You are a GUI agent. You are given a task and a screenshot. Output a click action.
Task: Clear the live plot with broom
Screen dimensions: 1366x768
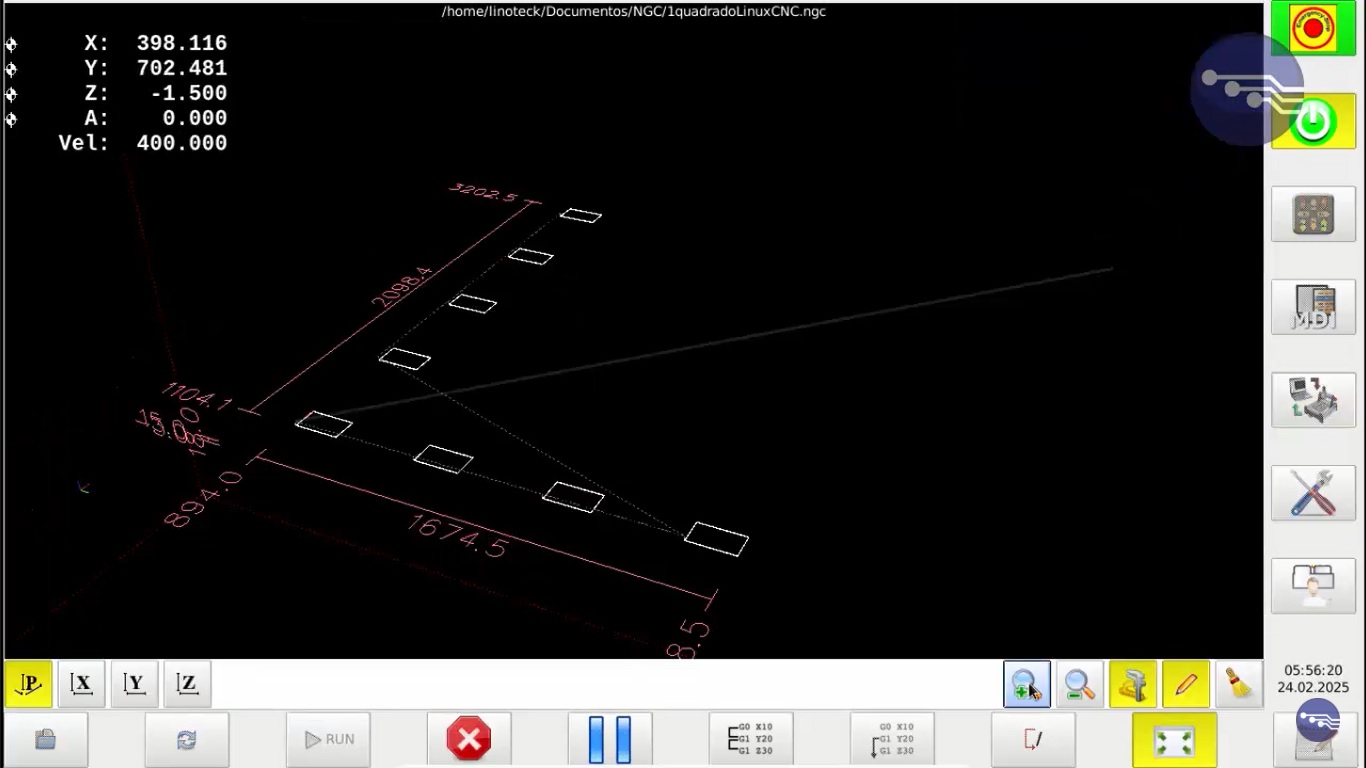click(1239, 685)
